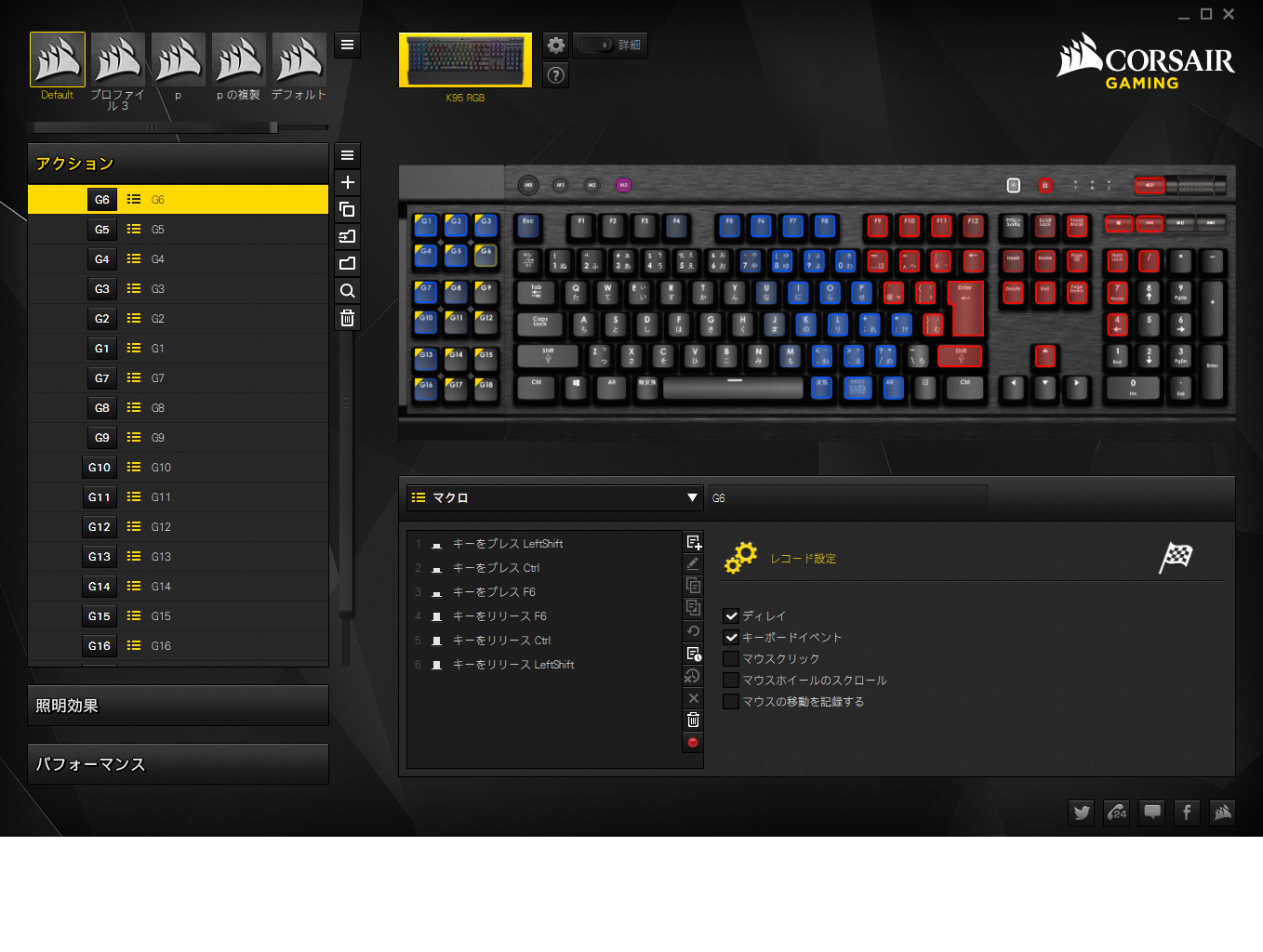Image resolution: width=1263 pixels, height=952 pixels.
Task: Open the profiles hamburger menu
Action: 347,45
